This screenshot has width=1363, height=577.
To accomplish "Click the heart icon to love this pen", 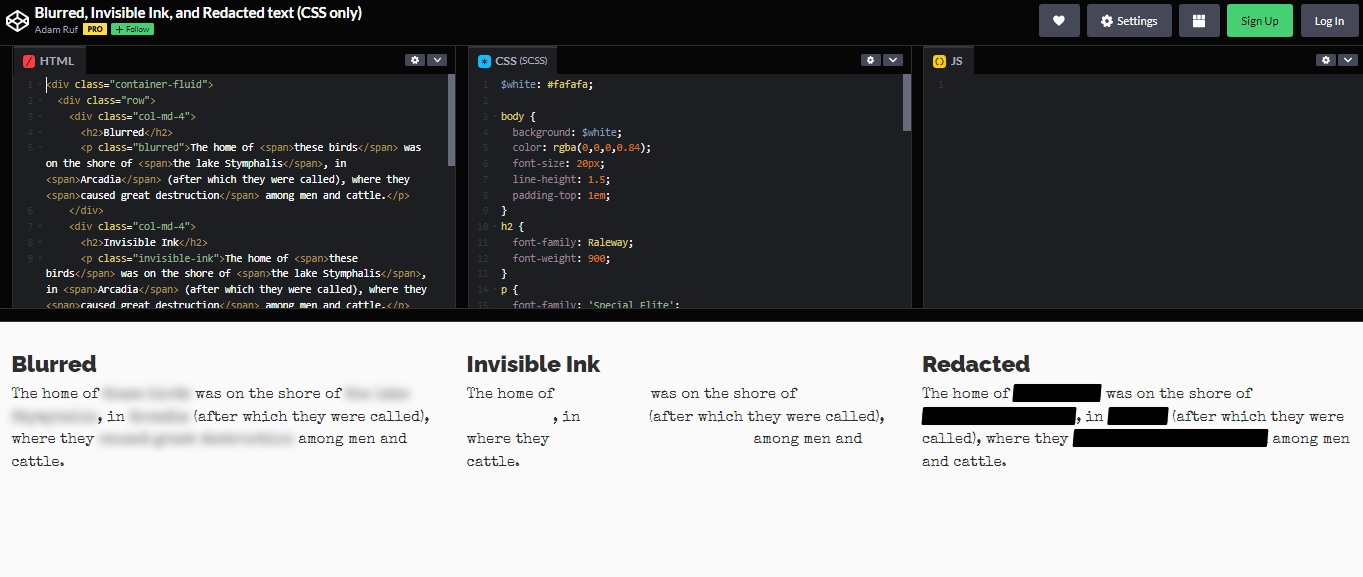I will click(1059, 20).
